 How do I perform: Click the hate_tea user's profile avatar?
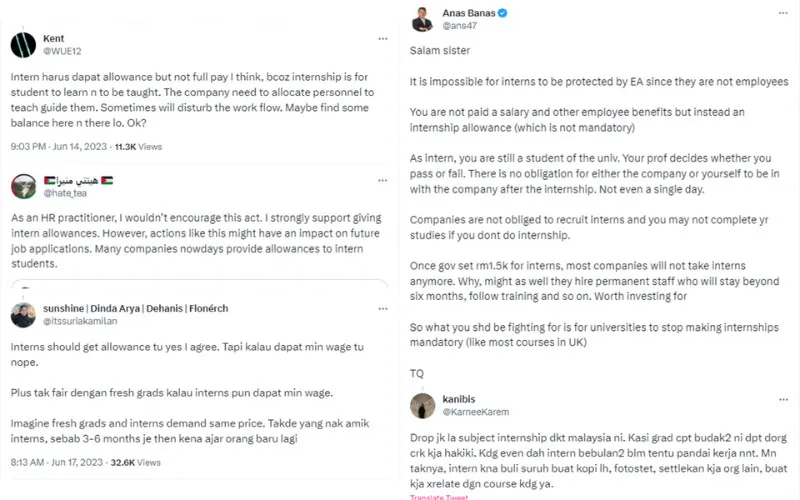coord(24,186)
